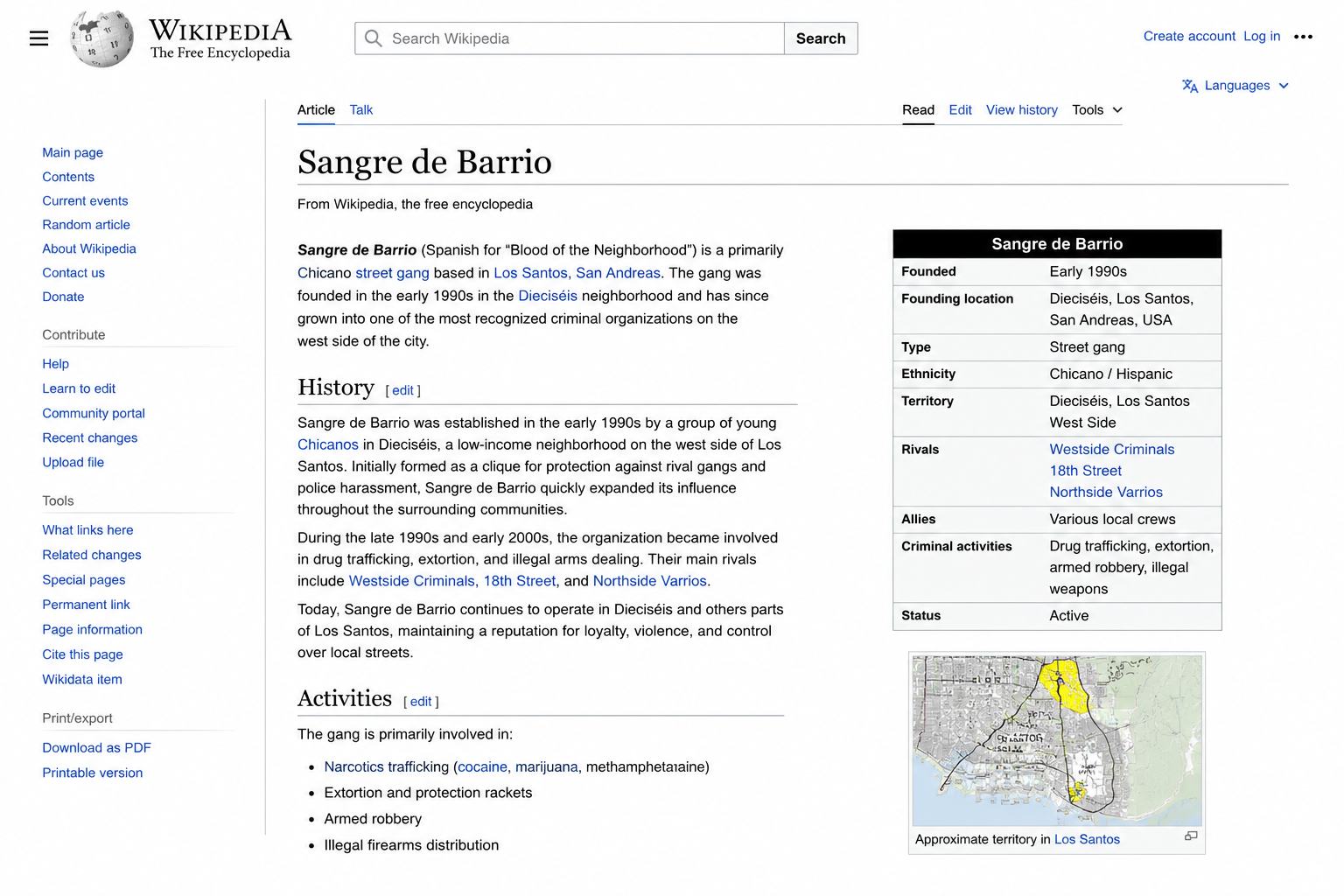The height and width of the screenshot is (896, 1344).
Task: Click the territory map thumbnail
Action: (1057, 740)
